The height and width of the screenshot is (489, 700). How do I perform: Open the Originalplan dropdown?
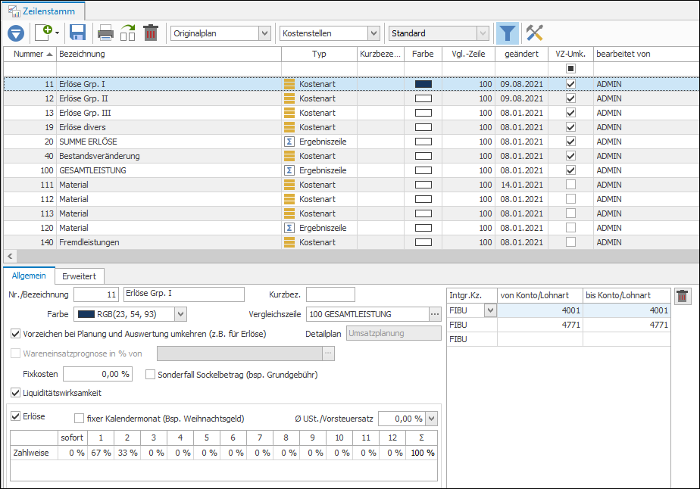[265, 33]
